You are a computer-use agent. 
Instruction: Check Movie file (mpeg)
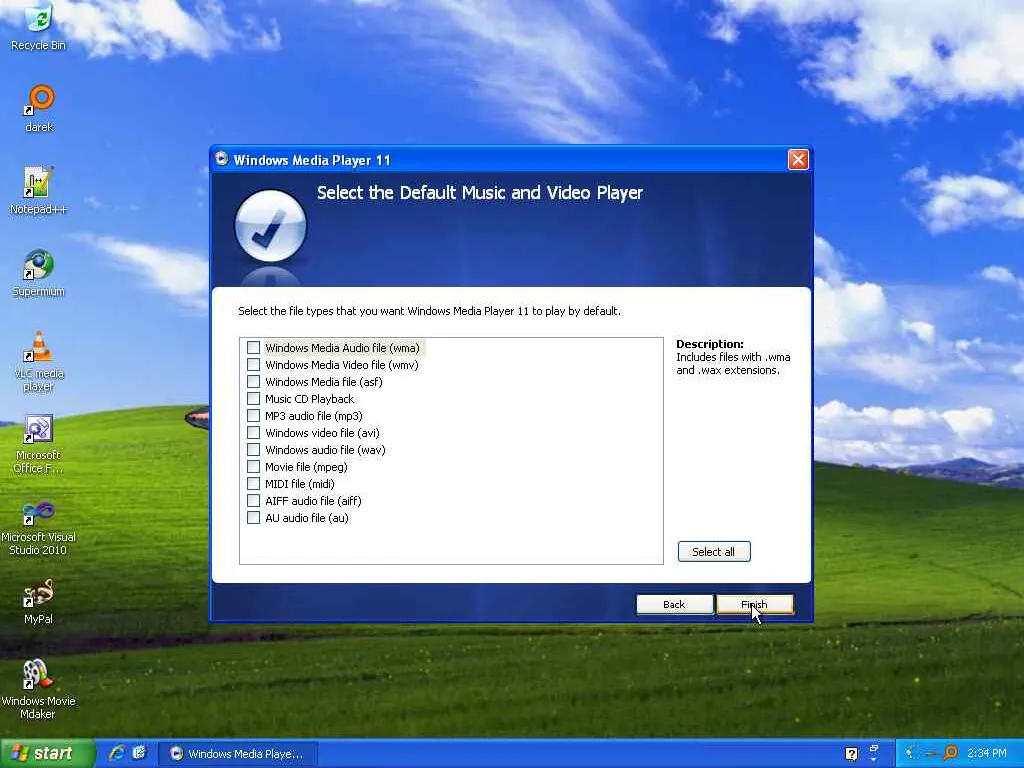[253, 466]
